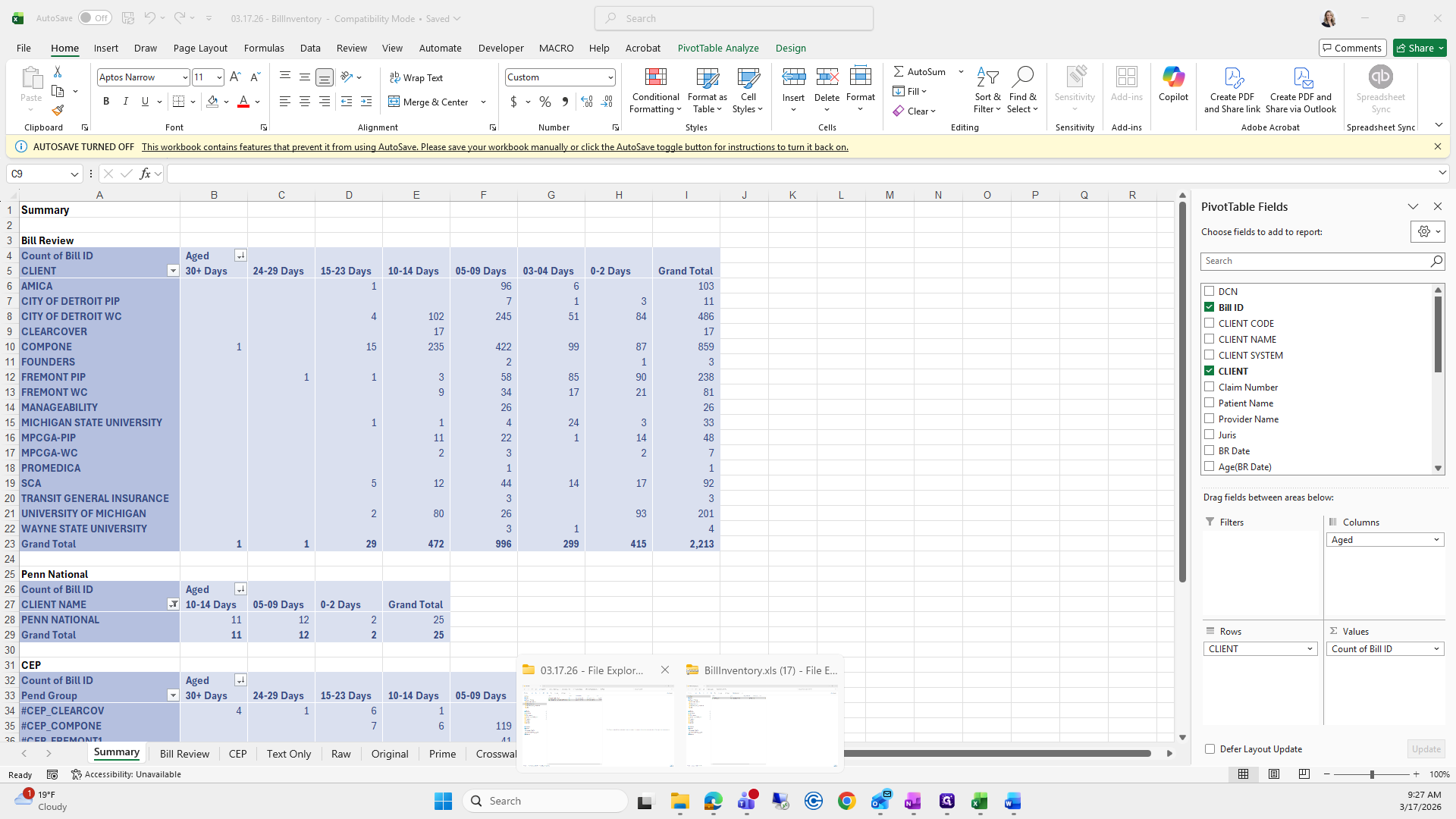Click the Comments button
The image size is (1456, 819).
click(1352, 48)
